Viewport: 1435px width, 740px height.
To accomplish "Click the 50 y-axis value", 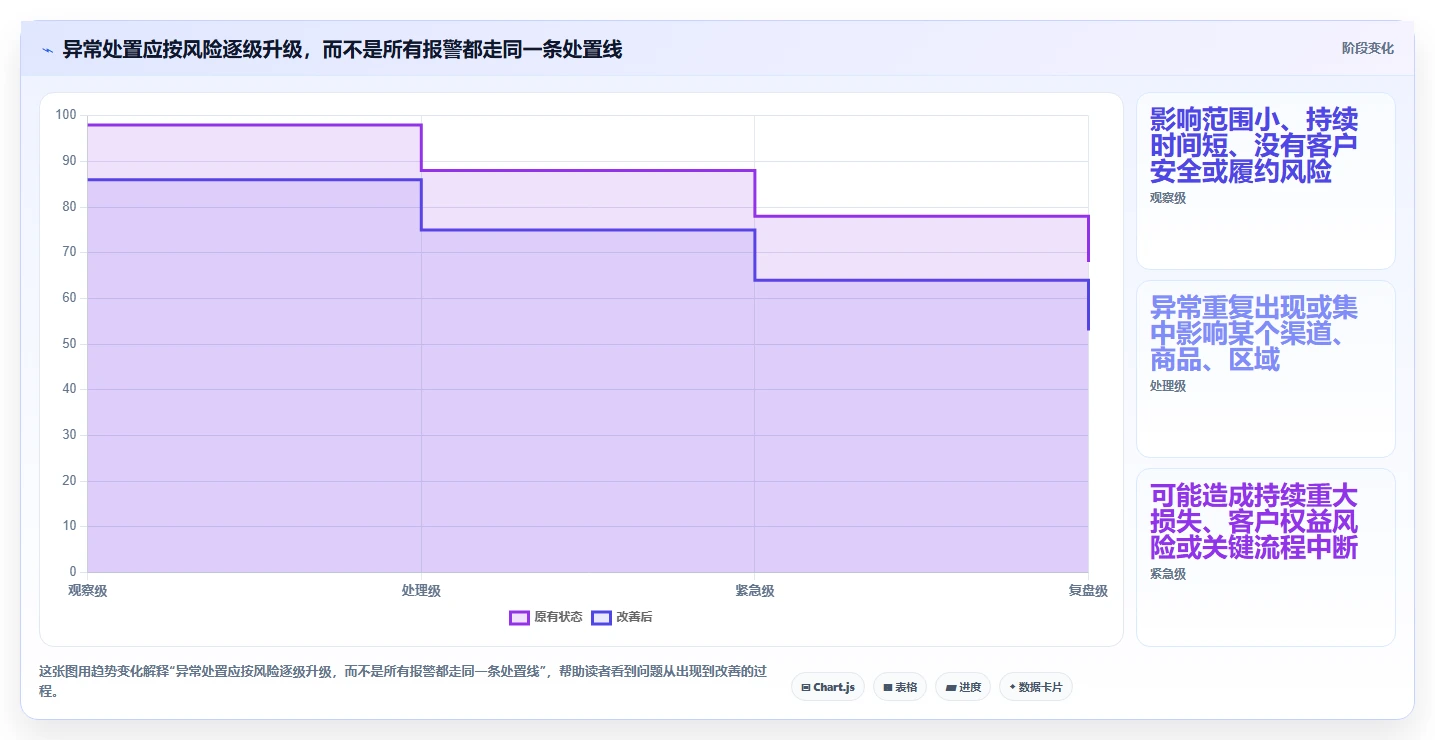I will click(x=69, y=343).
